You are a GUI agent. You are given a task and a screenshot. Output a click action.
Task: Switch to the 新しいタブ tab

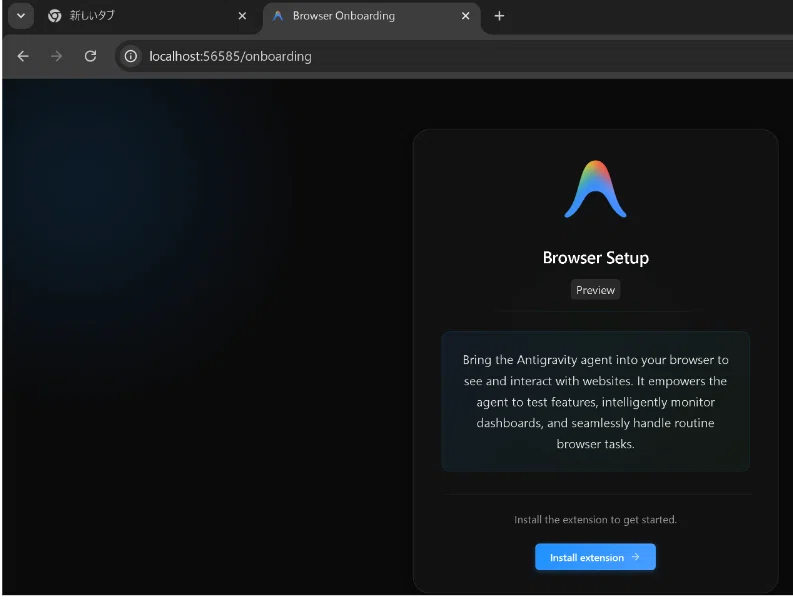point(147,16)
